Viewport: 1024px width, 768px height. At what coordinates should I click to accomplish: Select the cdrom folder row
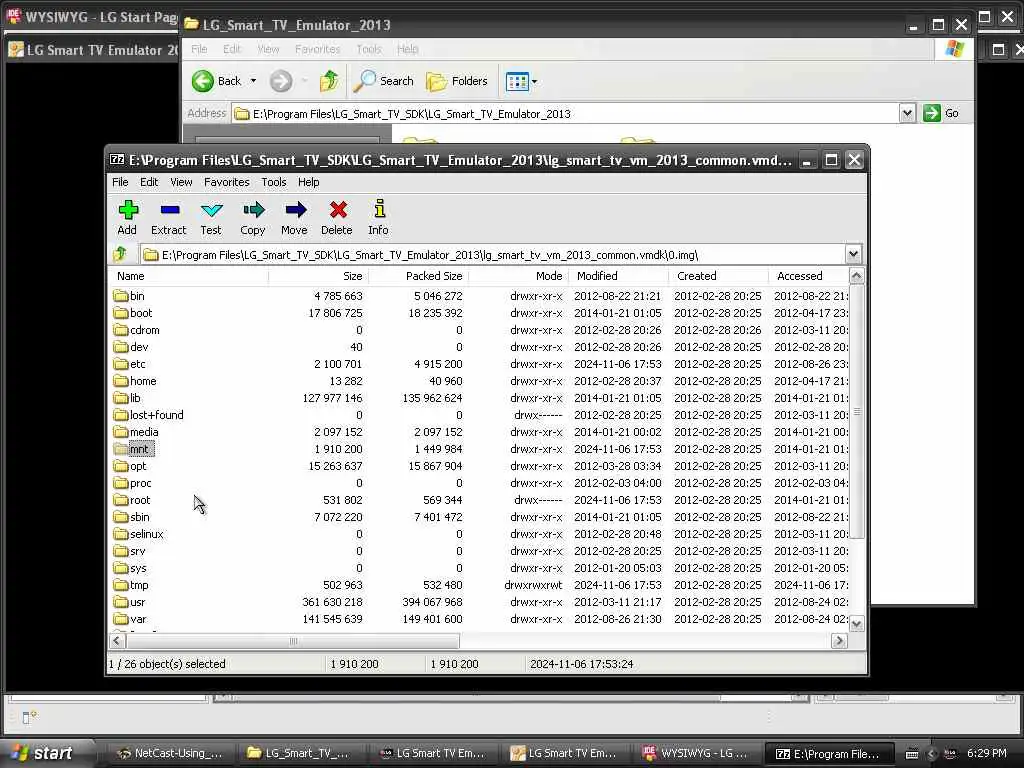tap(480, 330)
